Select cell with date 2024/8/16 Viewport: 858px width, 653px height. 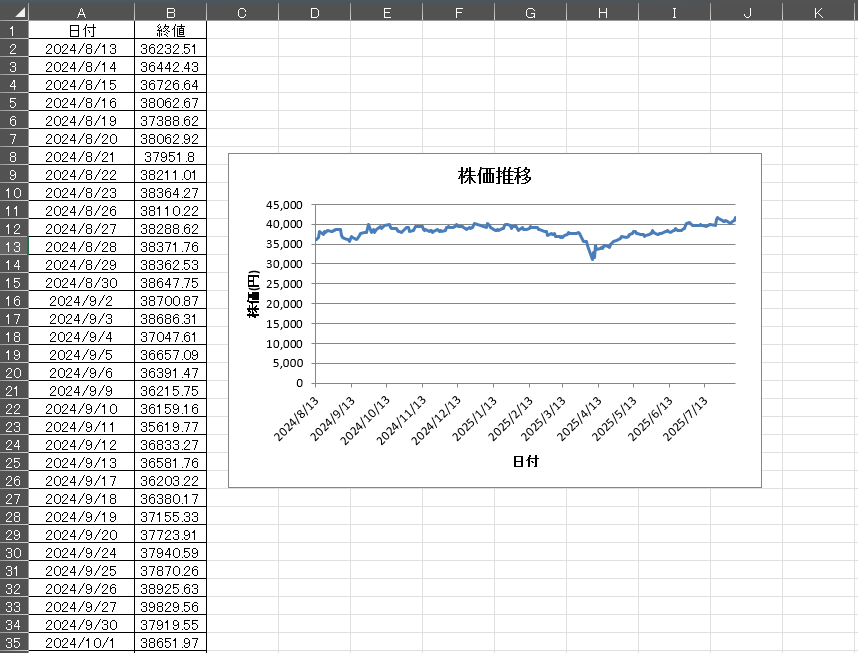coord(81,103)
